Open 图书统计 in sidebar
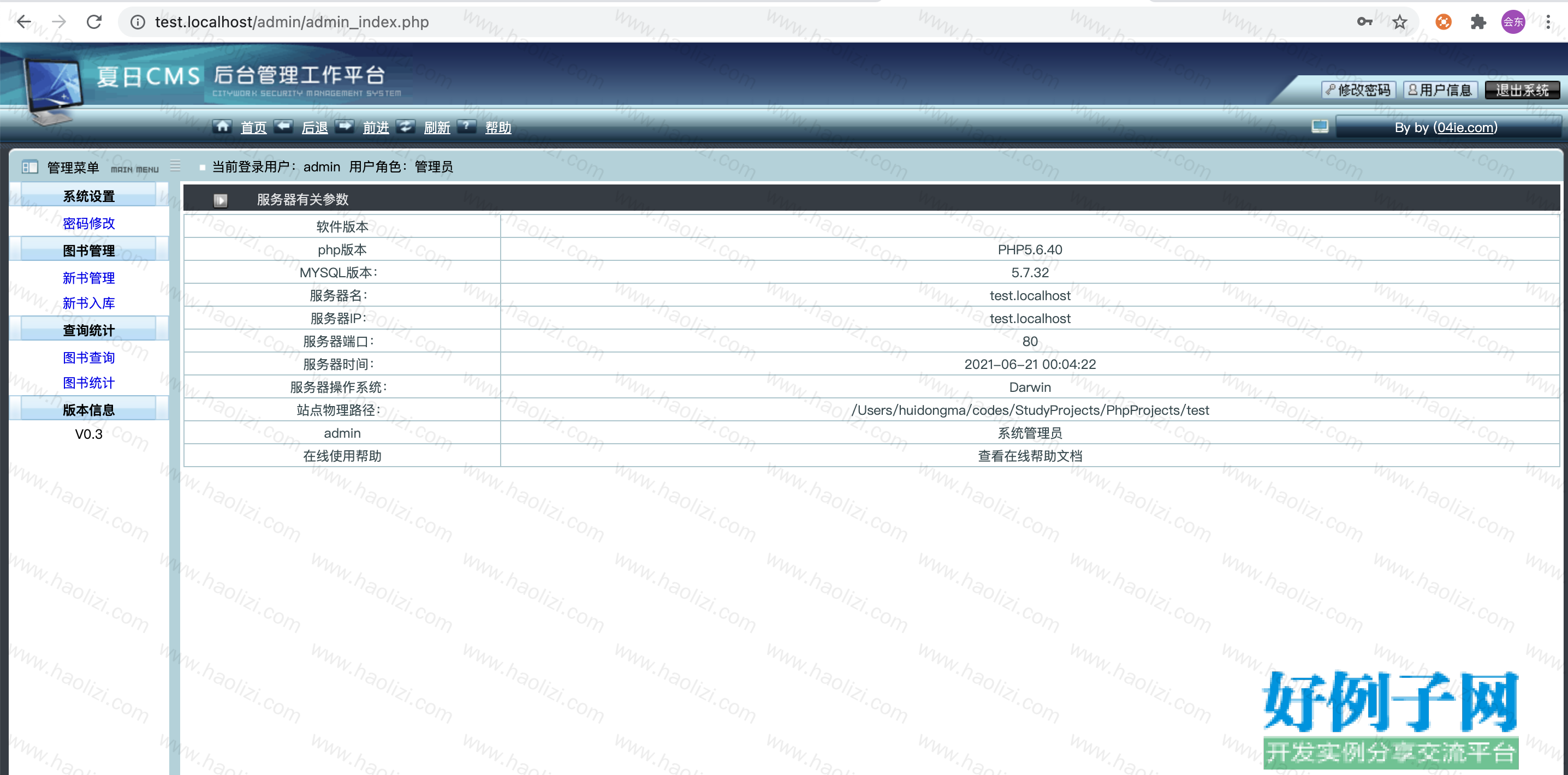This screenshot has width=1568, height=775. click(x=89, y=383)
